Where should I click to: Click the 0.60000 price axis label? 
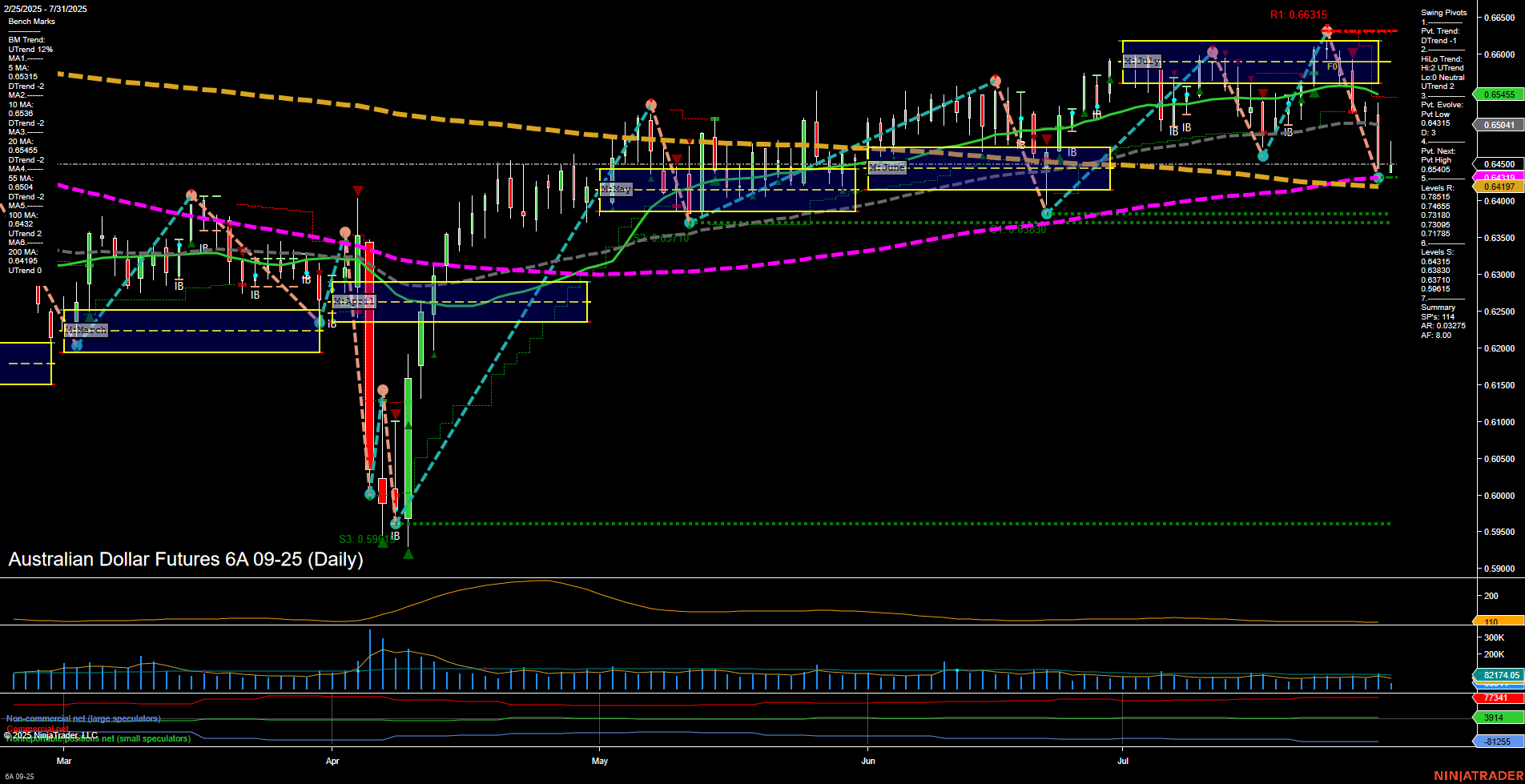1499,496
